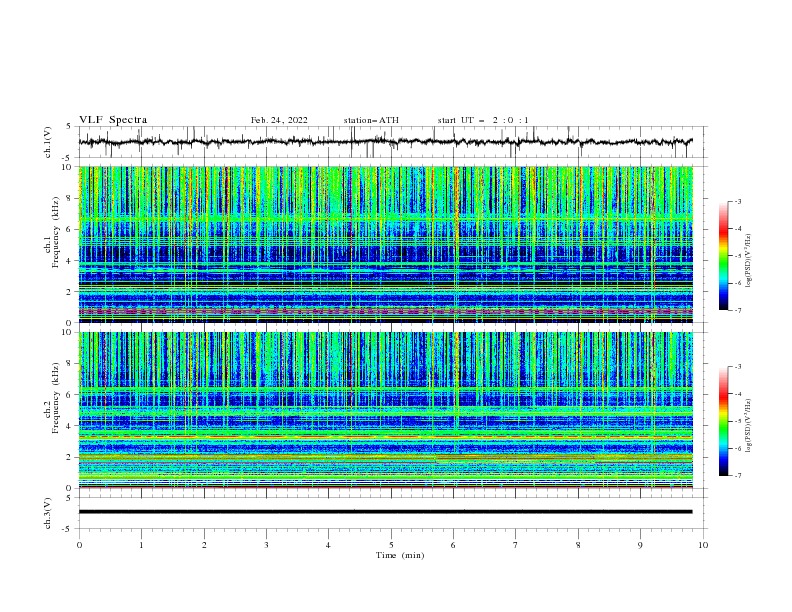Click the 0 minute origin on time axis
This screenshot has height=612, width=792.
click(x=79, y=545)
